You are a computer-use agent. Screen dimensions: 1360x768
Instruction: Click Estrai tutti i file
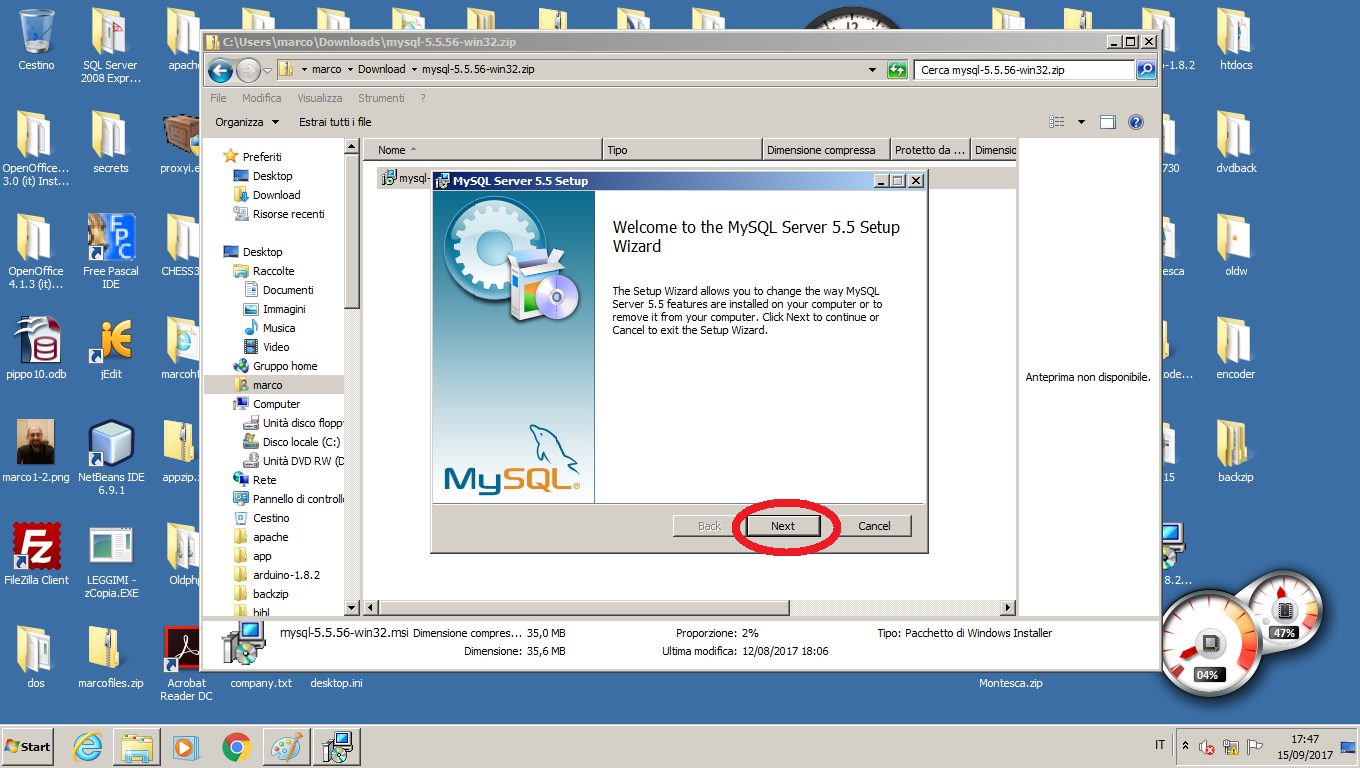point(335,122)
